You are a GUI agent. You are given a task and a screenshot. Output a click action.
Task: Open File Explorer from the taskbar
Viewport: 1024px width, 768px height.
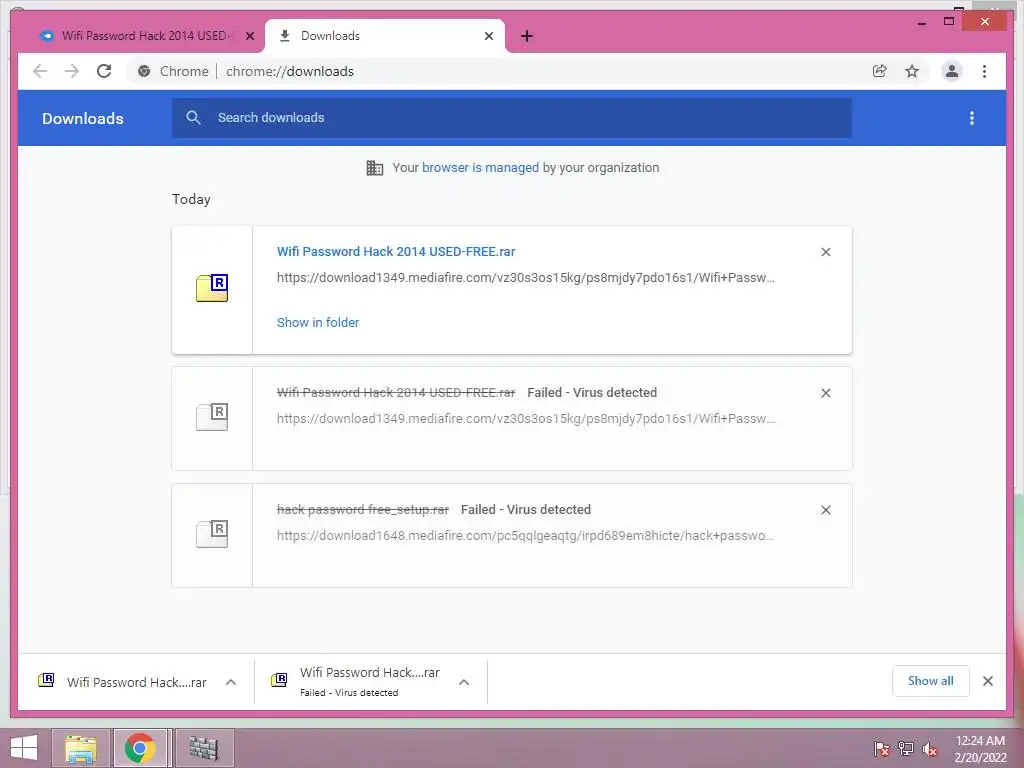[80, 748]
